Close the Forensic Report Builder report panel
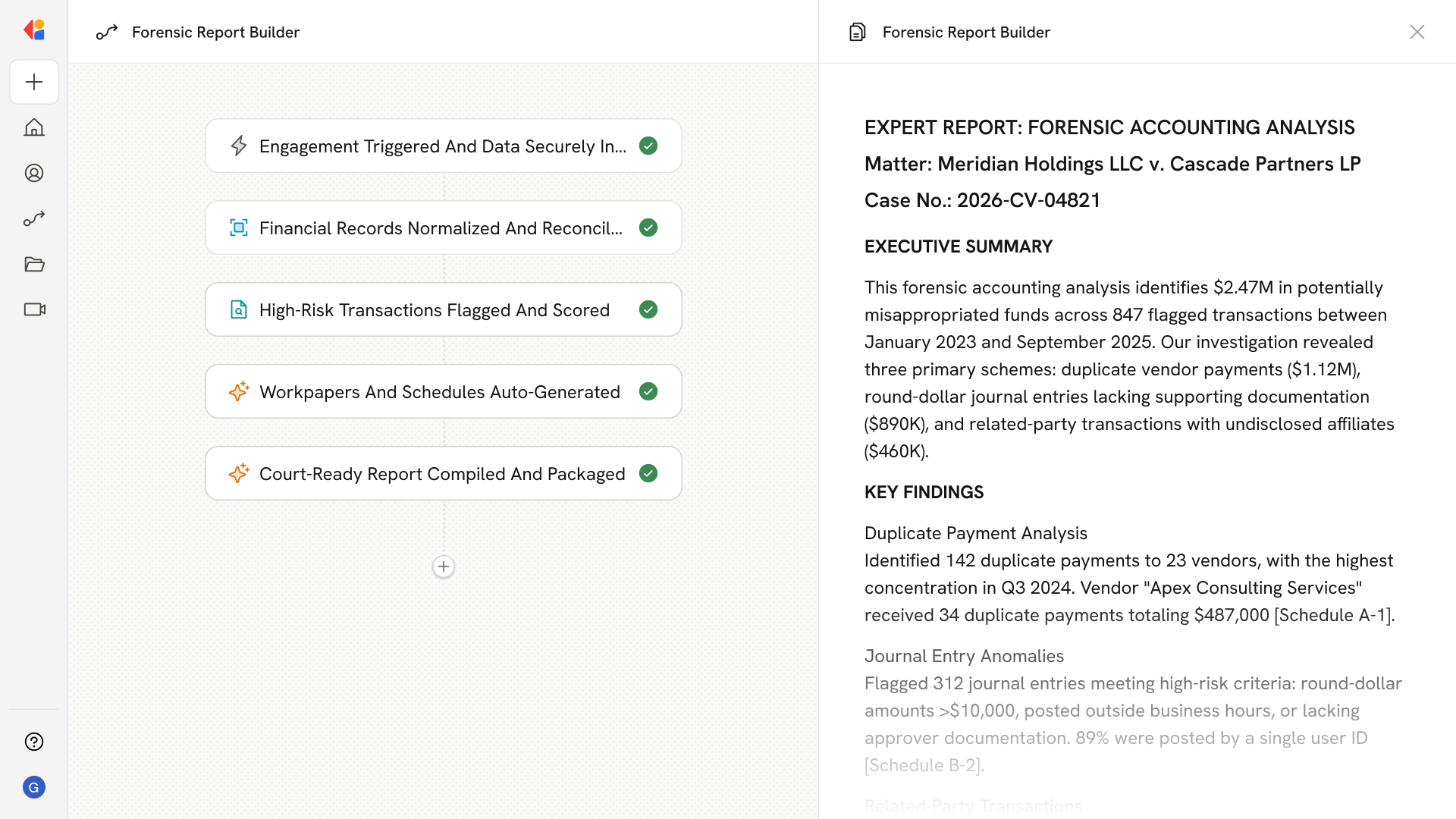1456x819 pixels. point(1417,32)
